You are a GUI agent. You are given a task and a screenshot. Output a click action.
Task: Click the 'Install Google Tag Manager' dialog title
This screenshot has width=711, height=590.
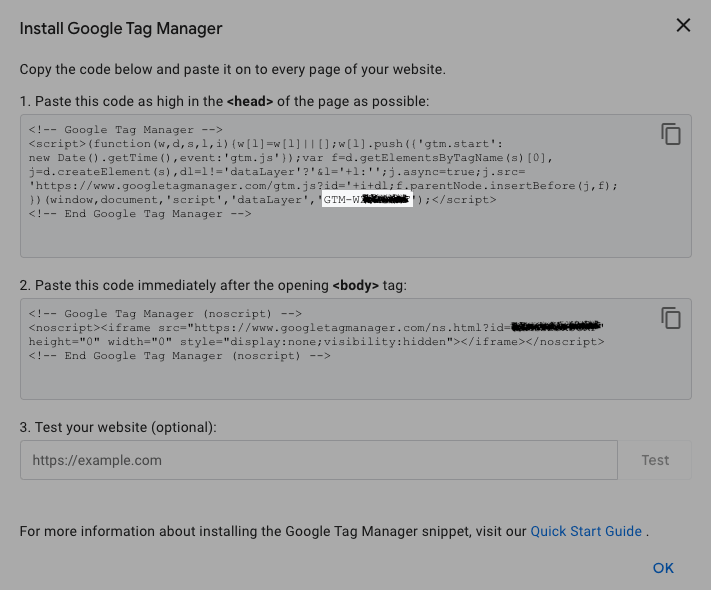pos(121,28)
